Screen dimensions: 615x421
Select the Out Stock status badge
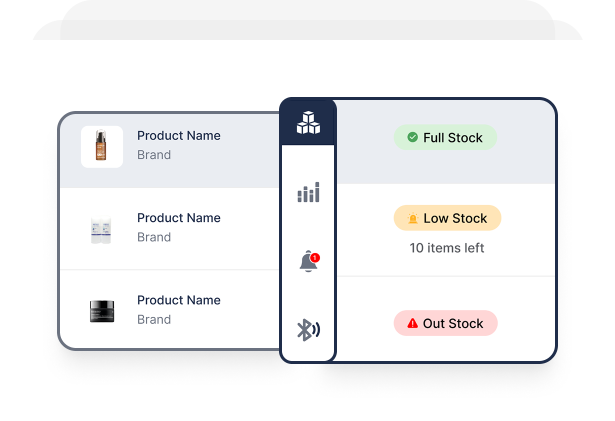click(445, 324)
